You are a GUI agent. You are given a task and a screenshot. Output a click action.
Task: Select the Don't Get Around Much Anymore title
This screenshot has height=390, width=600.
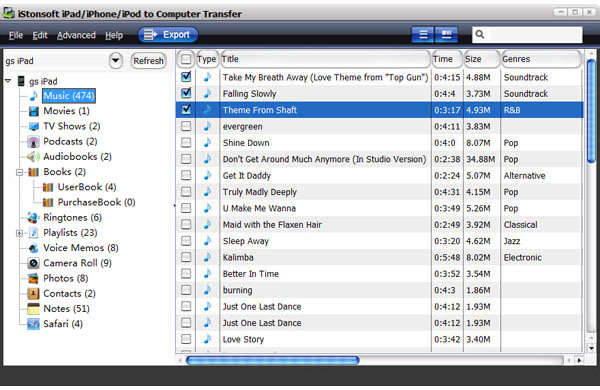324,159
